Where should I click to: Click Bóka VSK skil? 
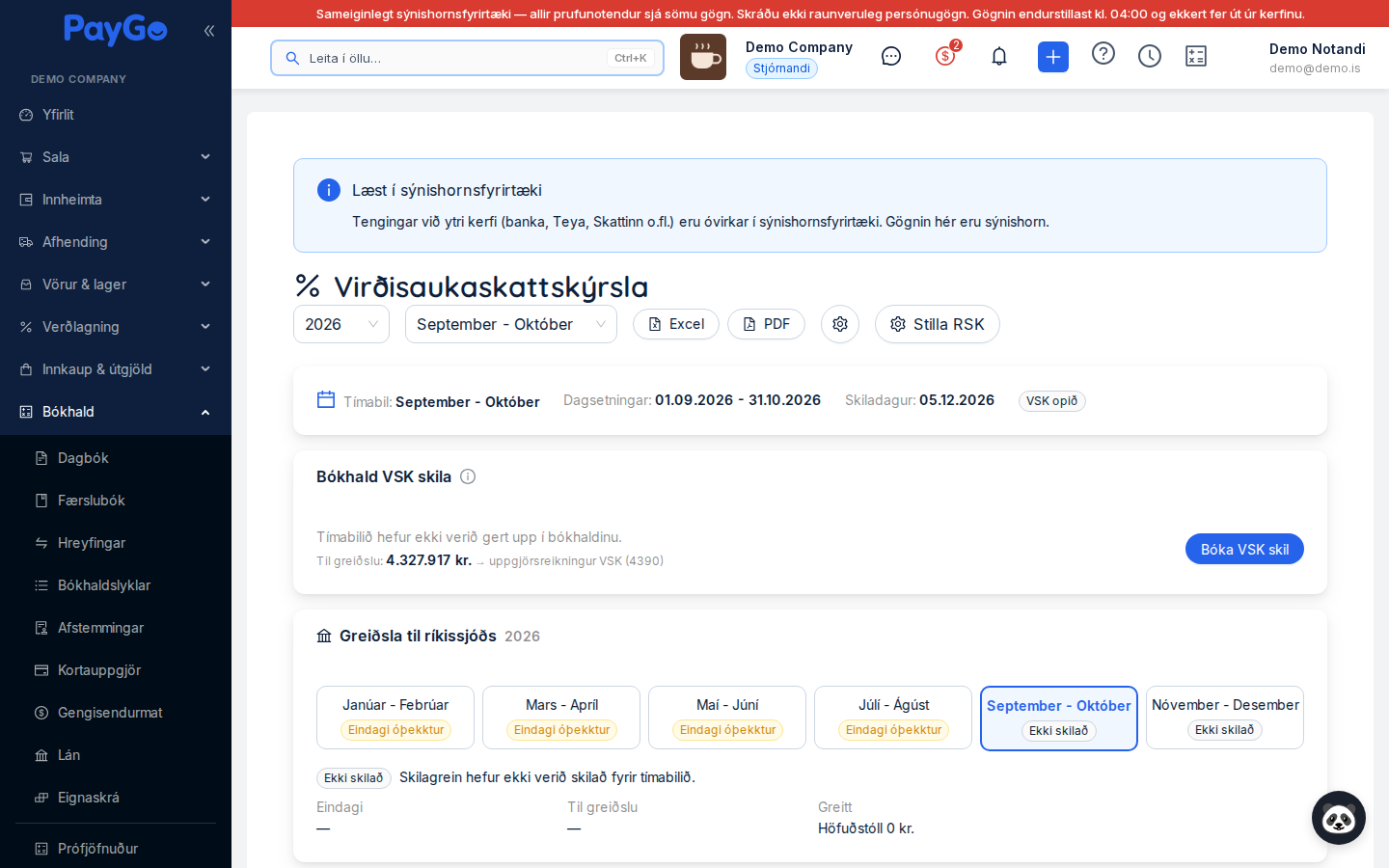tap(1244, 549)
